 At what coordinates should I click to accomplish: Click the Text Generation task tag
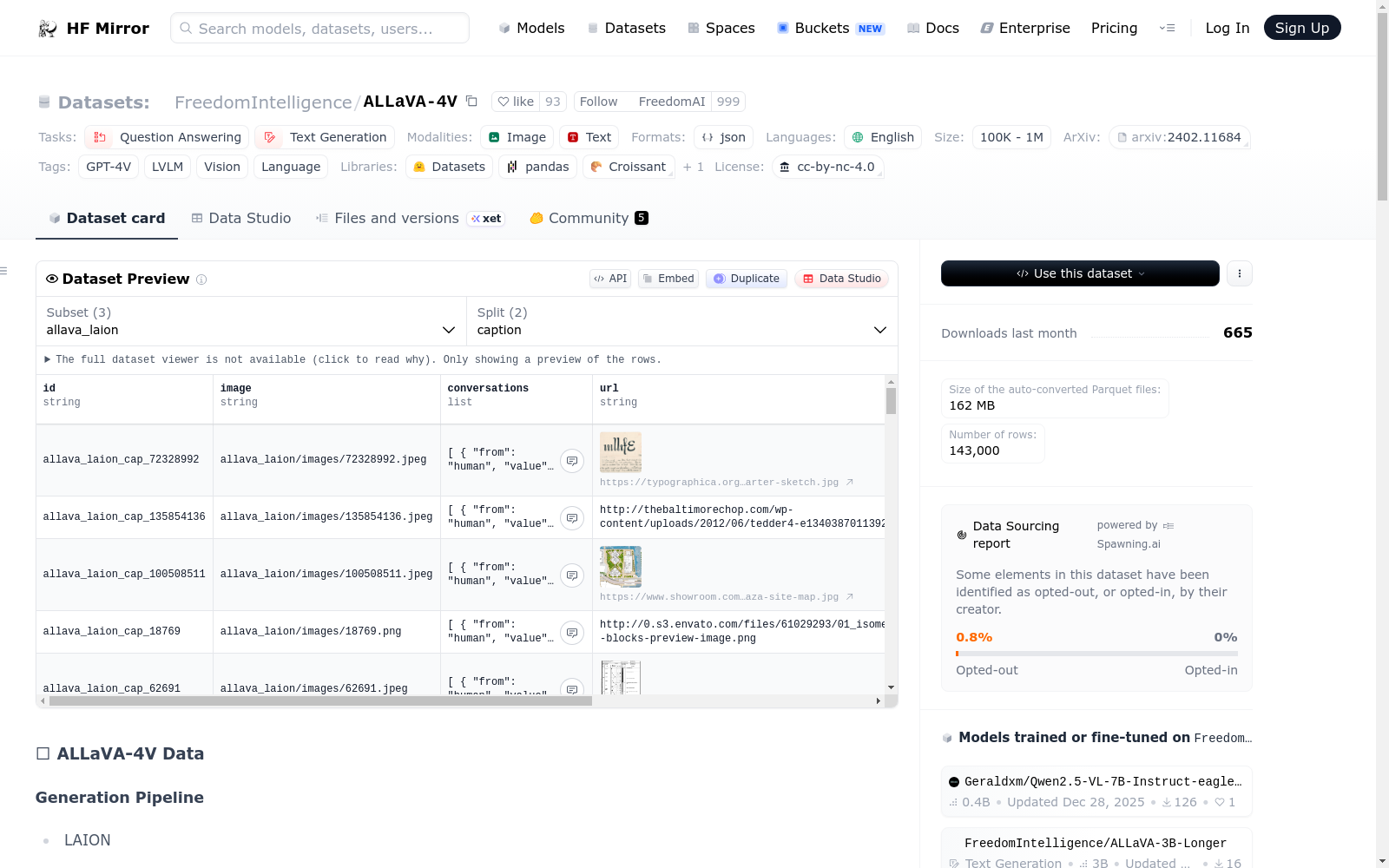[325, 137]
